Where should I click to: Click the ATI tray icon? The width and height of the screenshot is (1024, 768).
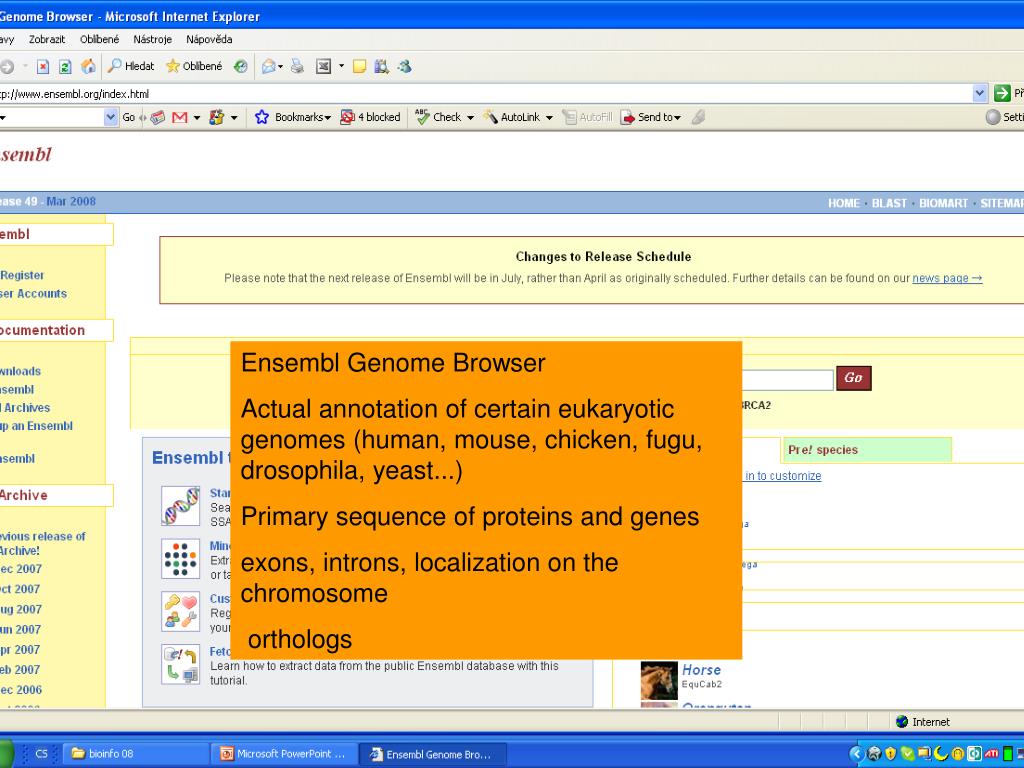click(x=991, y=754)
